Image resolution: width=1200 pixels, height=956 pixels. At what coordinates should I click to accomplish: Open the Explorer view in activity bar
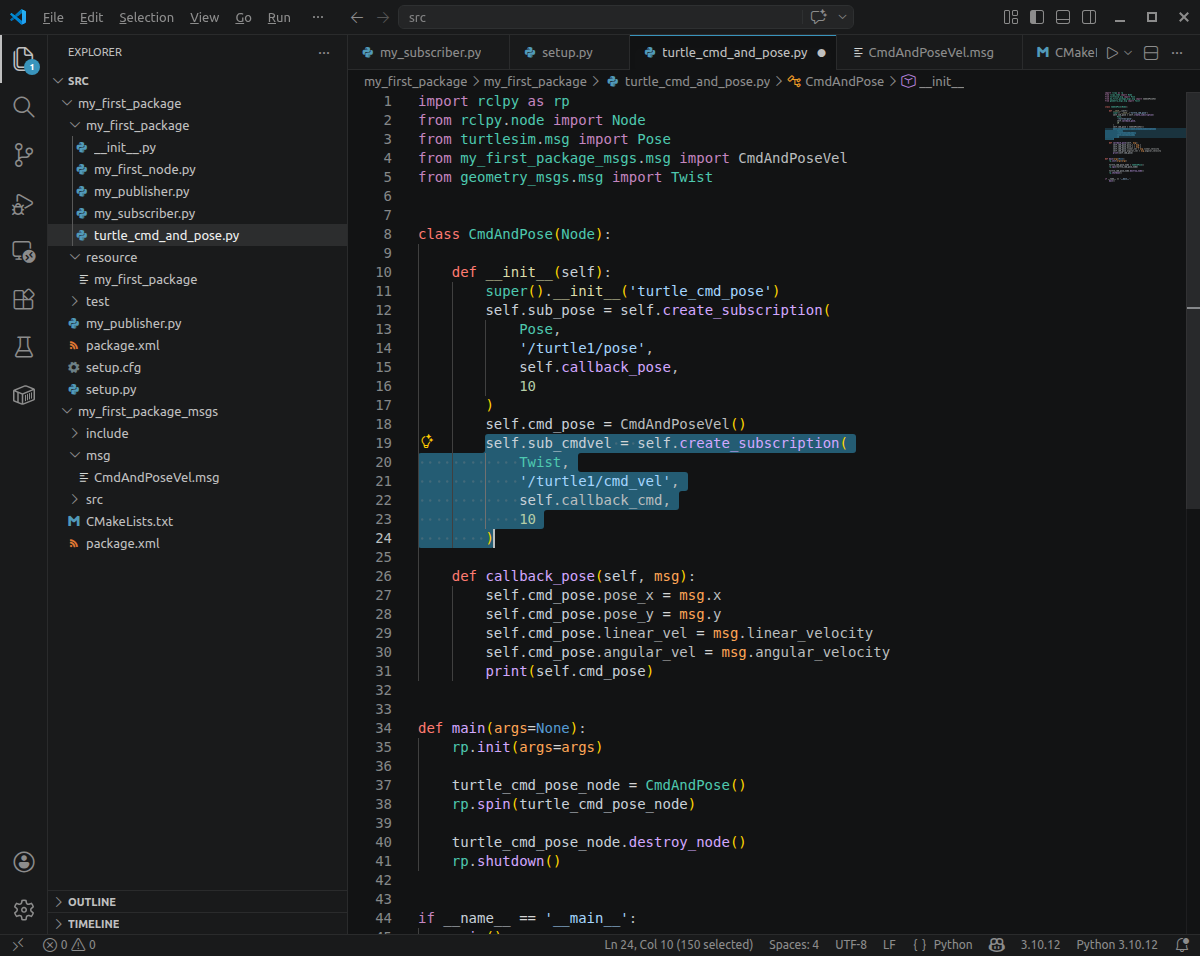[x=24, y=59]
